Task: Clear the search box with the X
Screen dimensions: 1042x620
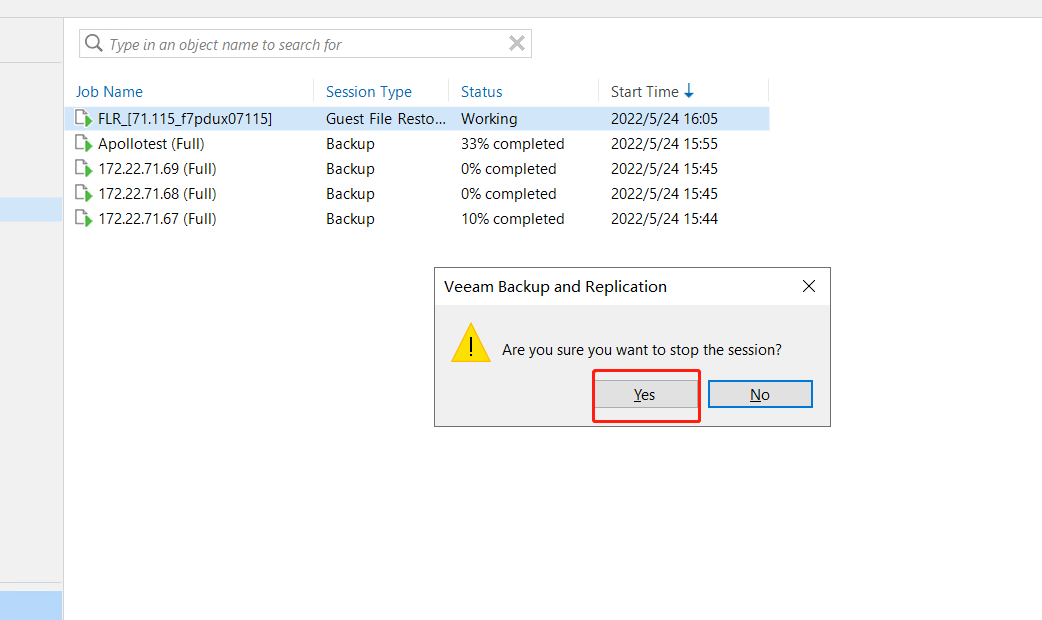Action: click(x=516, y=43)
